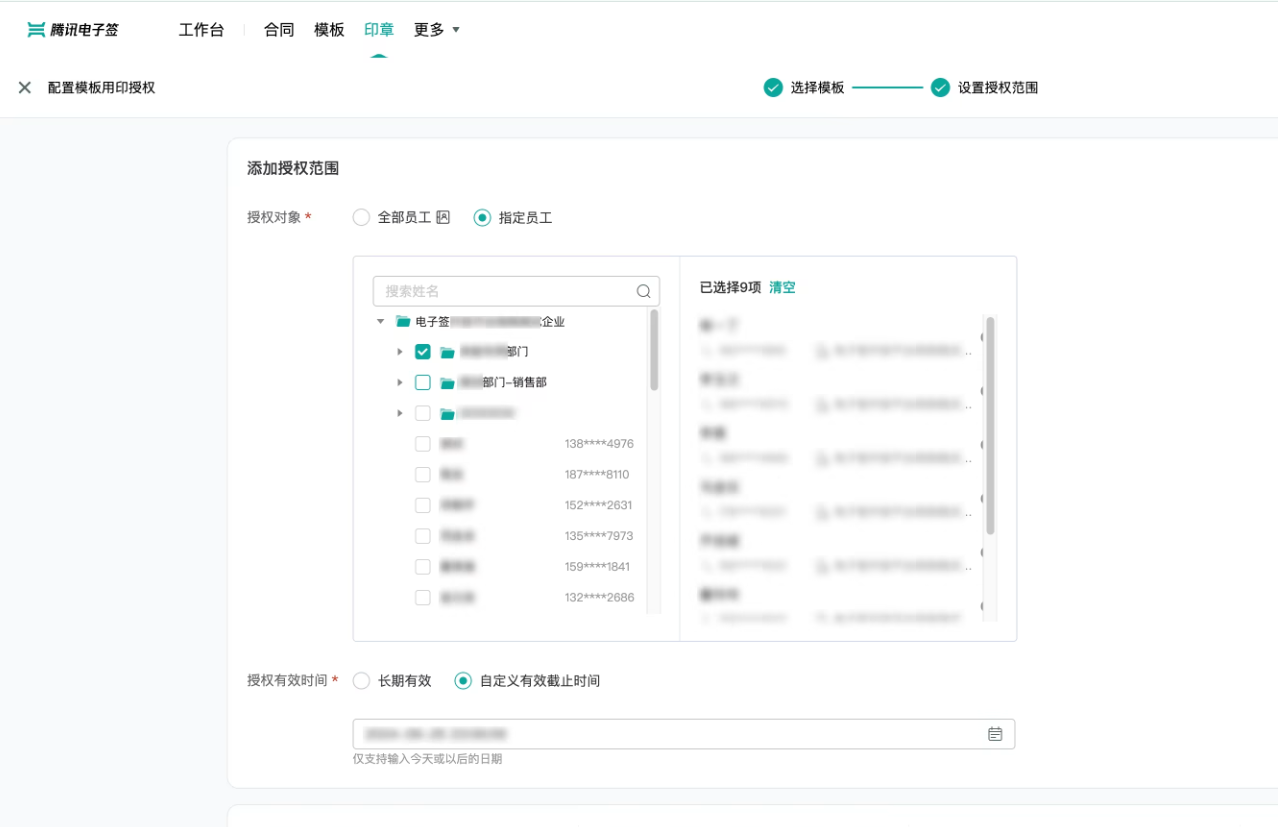Viewport: 1278px width, 827px height.
Task: Open the 更多 dropdown menu
Action: (436, 30)
